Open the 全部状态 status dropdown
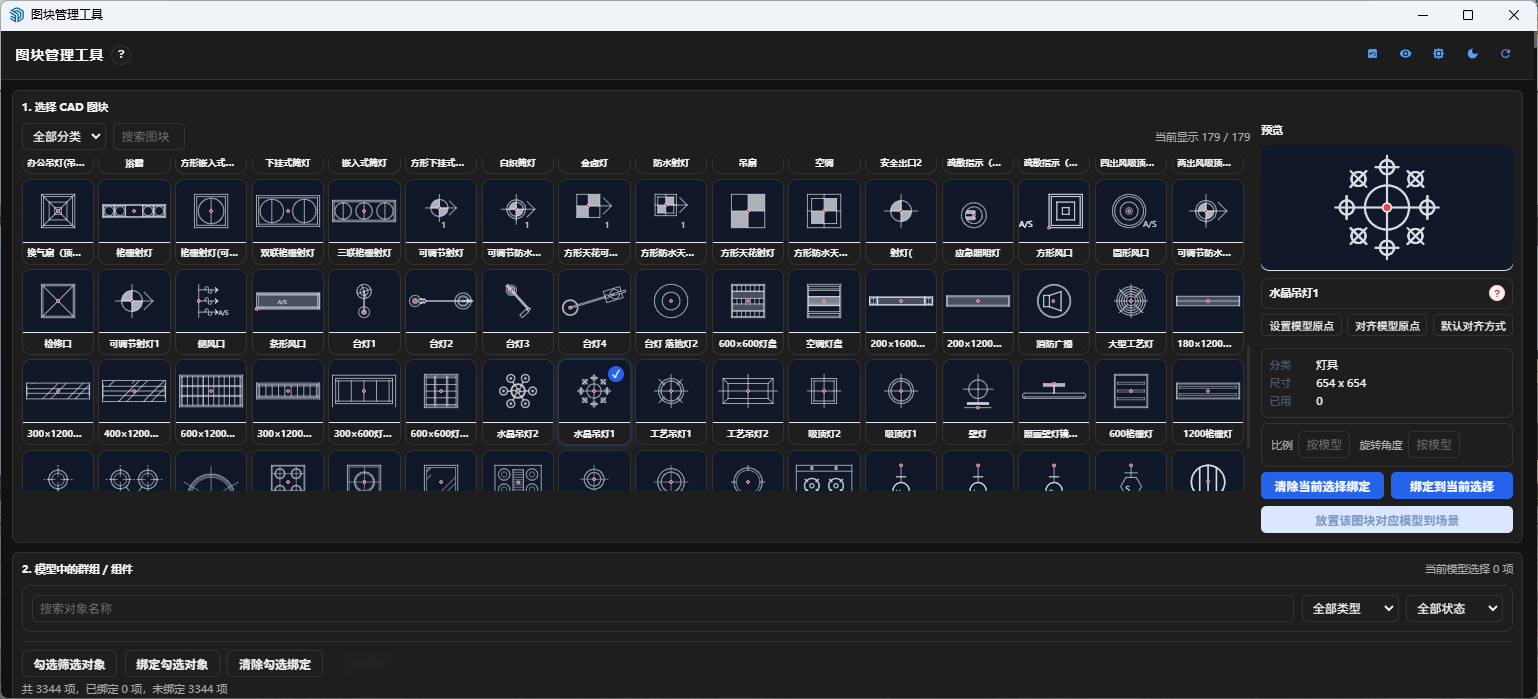The image size is (1538, 699). point(1454,608)
